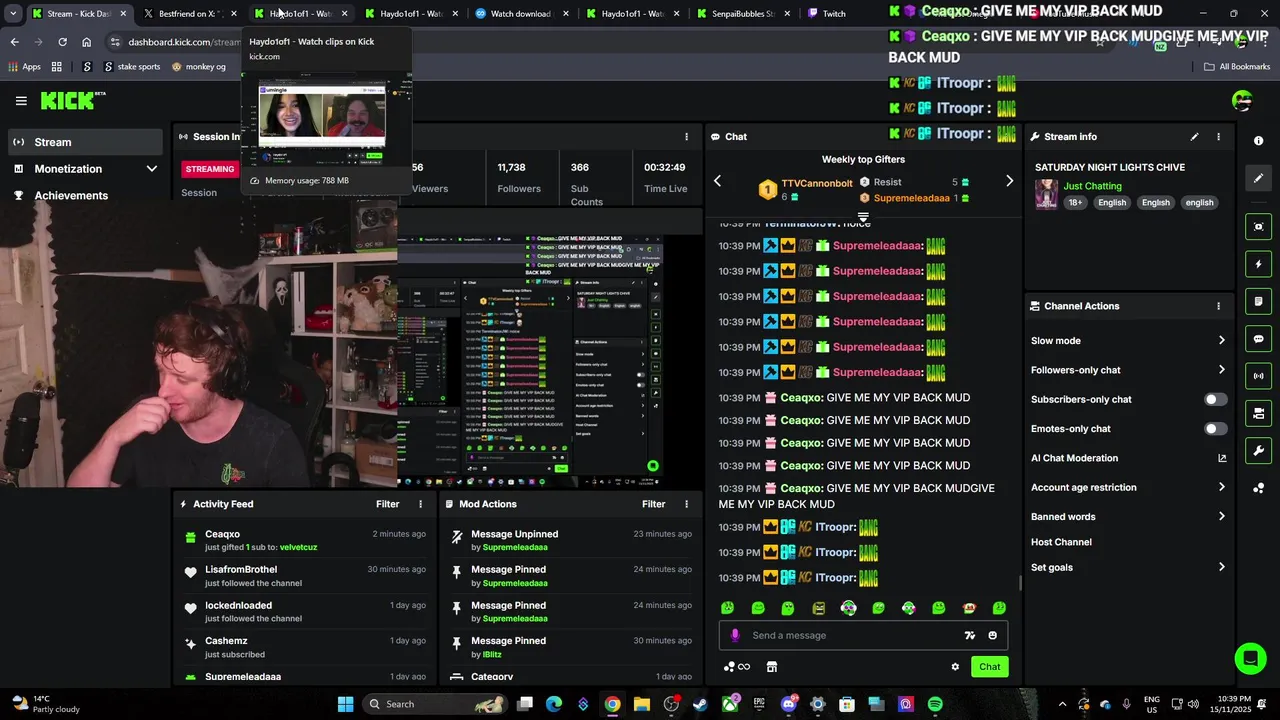The height and width of the screenshot is (720, 1280).
Task: Click the document note icon in the right sidebar
Action: pyautogui.click(x=1259, y=301)
